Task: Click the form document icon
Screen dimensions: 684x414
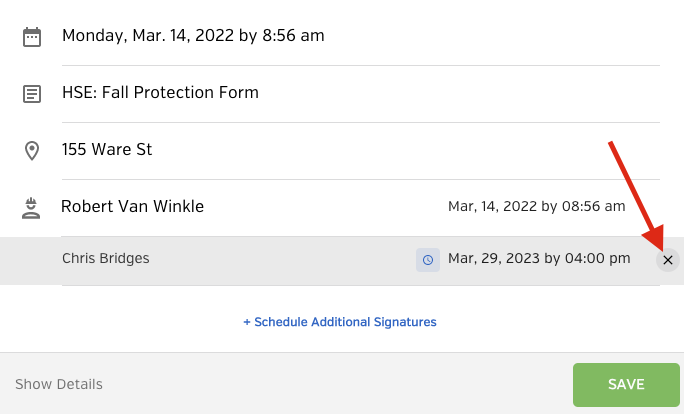Action: pos(32,94)
